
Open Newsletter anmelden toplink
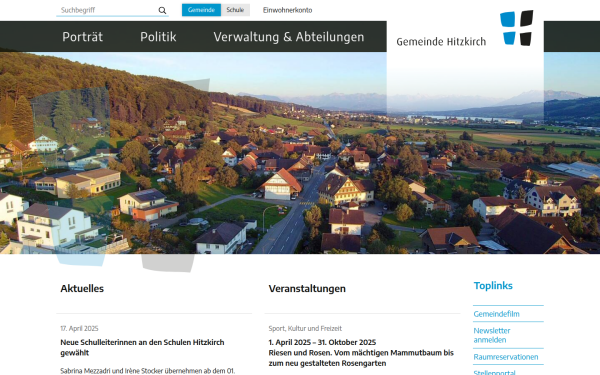click(492, 335)
